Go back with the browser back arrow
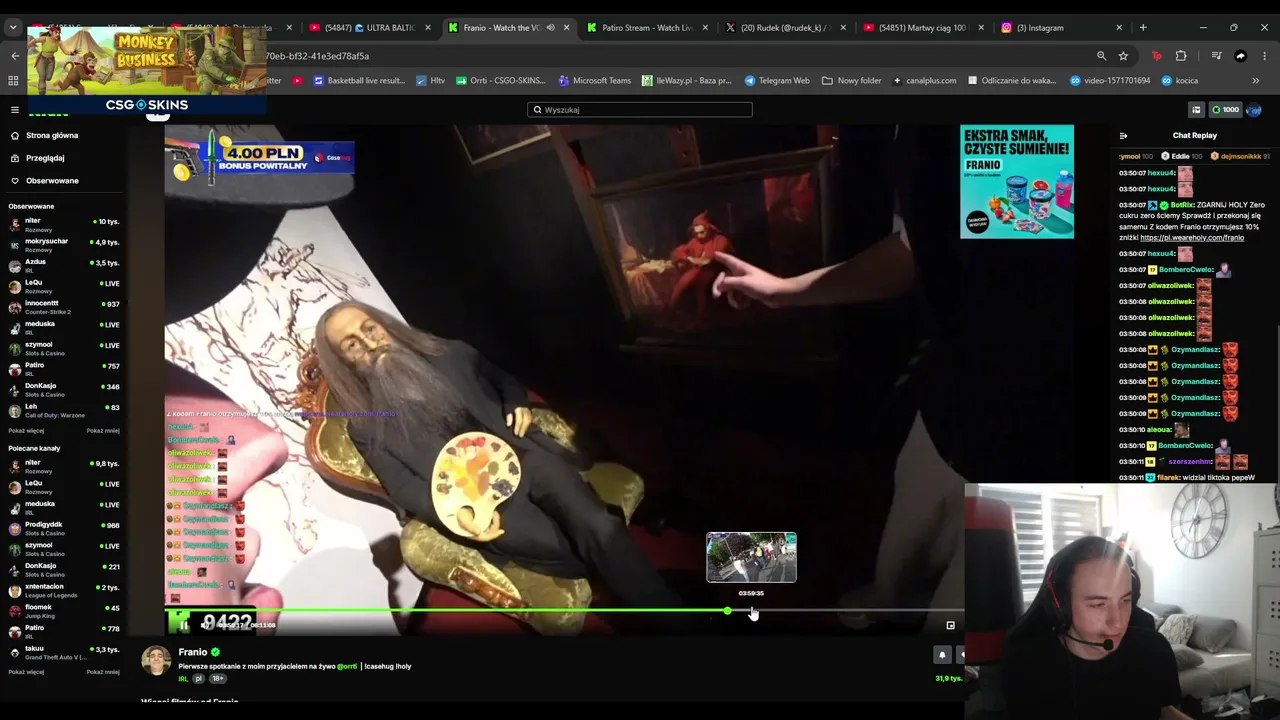 pyautogui.click(x=15, y=56)
